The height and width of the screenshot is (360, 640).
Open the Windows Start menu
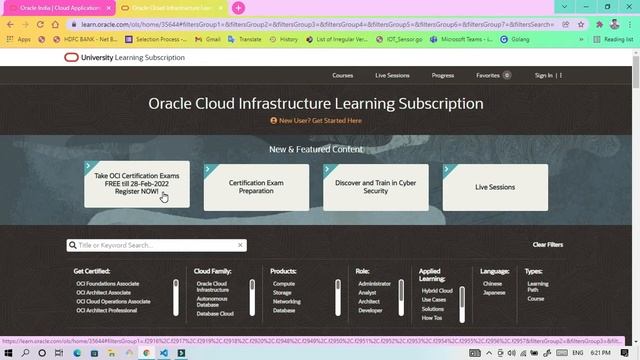click(8, 353)
